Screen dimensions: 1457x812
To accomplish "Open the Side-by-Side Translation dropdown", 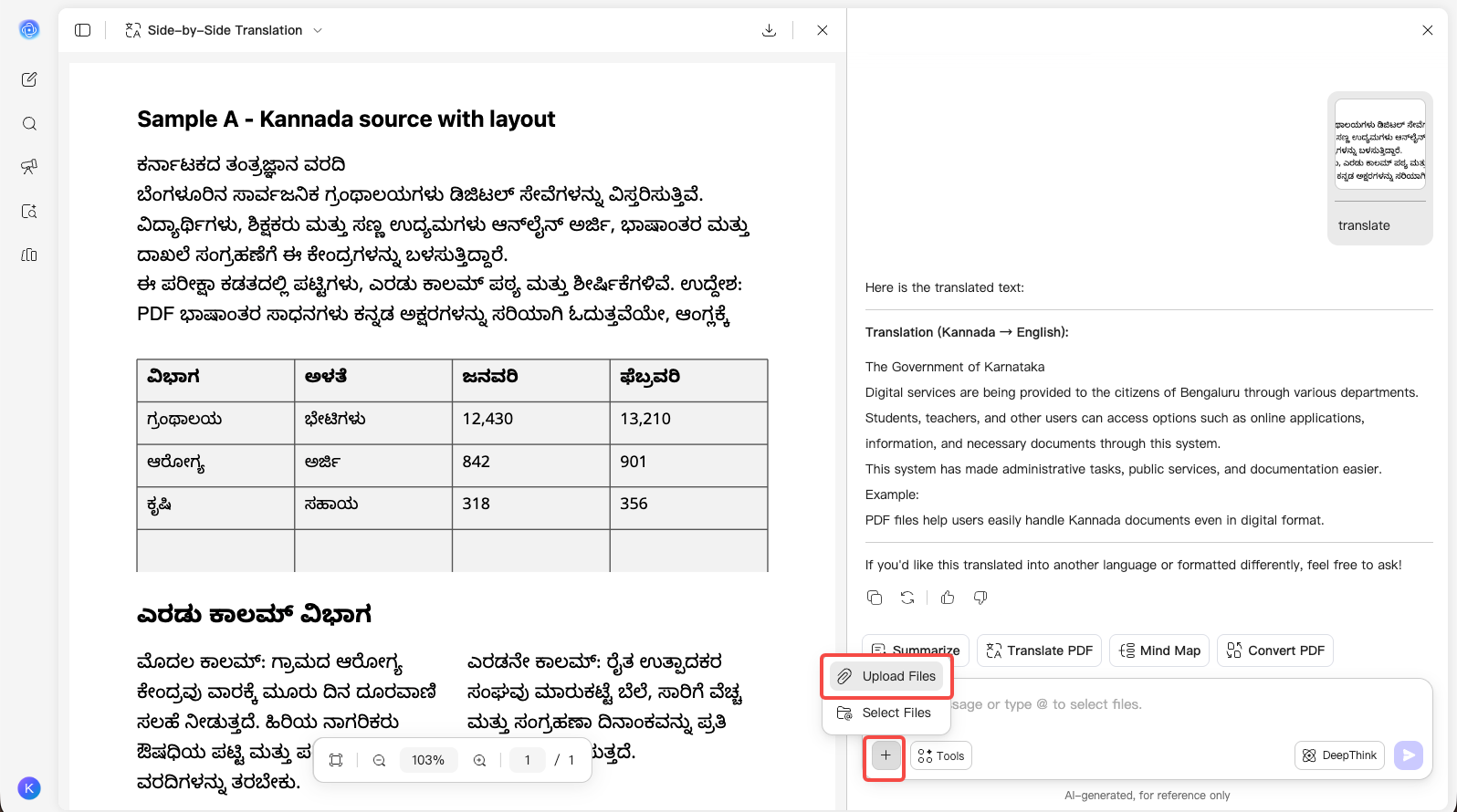I will click(x=224, y=30).
